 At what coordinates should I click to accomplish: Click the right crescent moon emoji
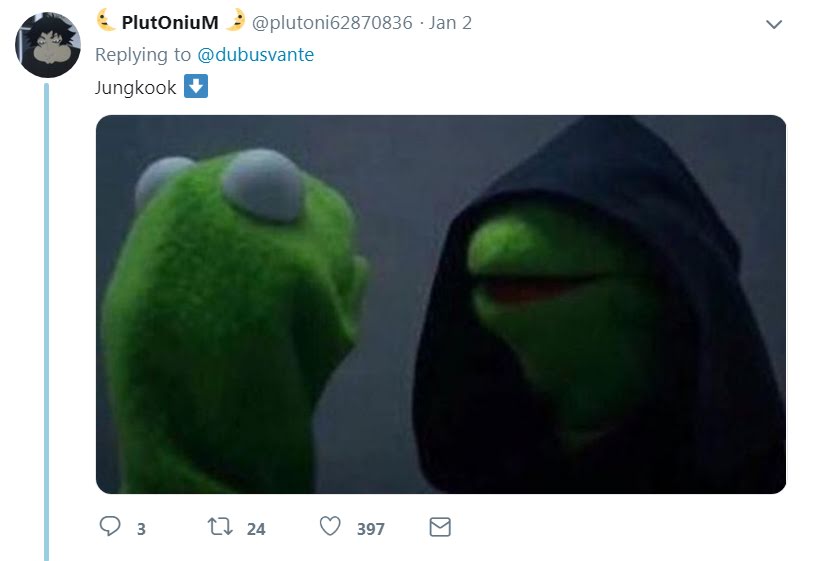coord(236,20)
